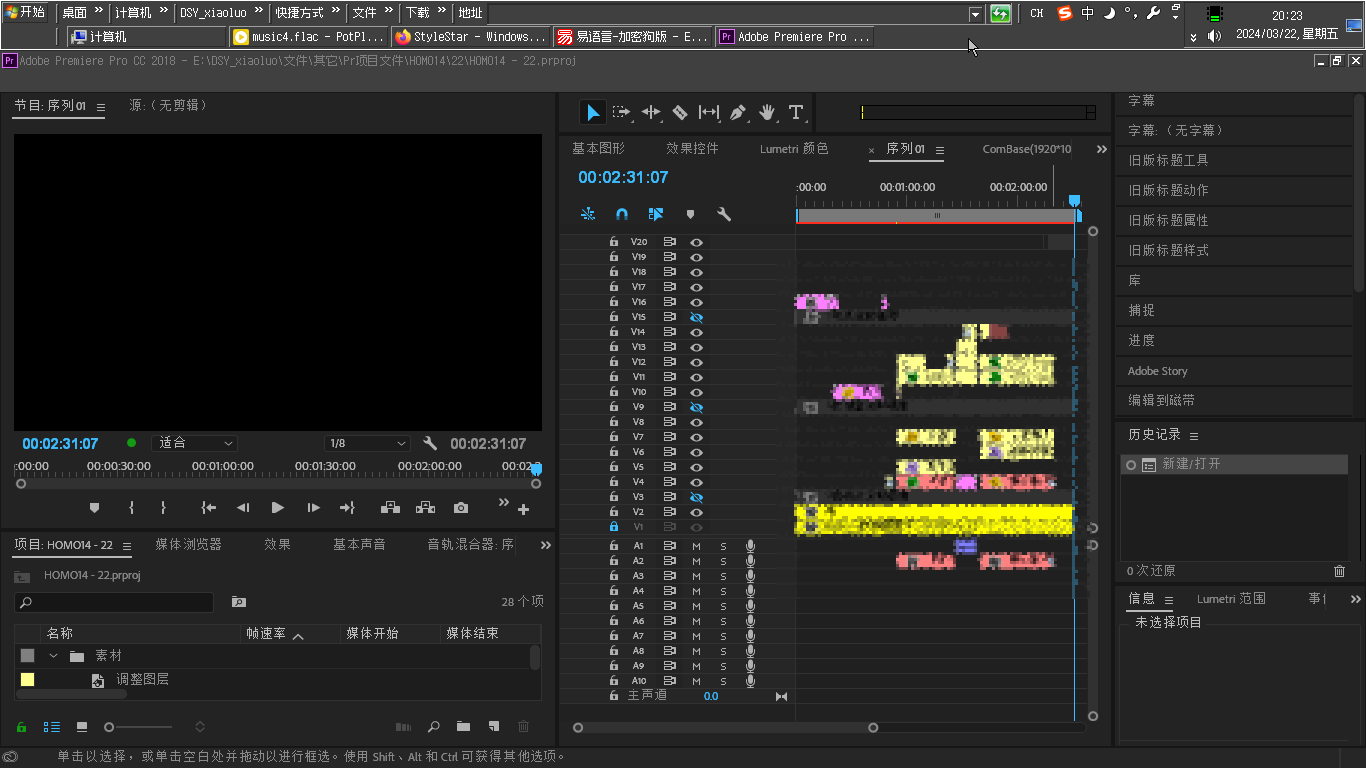This screenshot has width=1366, height=768.
Task: Open playback resolution 1/8 dropdown
Action: [367, 443]
